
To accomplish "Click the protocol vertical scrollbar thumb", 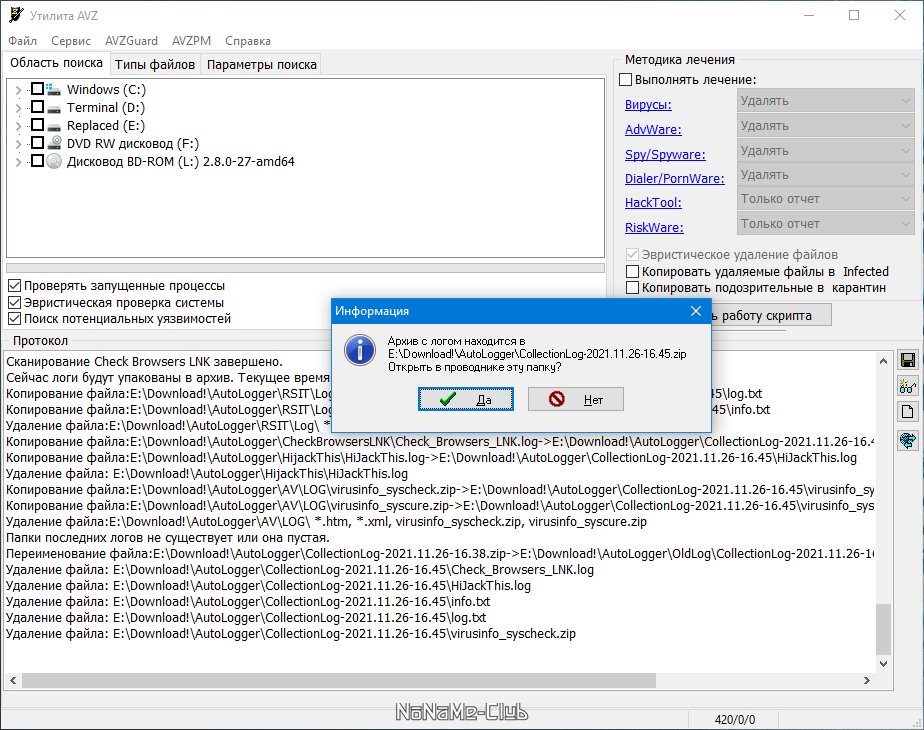I will click(883, 629).
